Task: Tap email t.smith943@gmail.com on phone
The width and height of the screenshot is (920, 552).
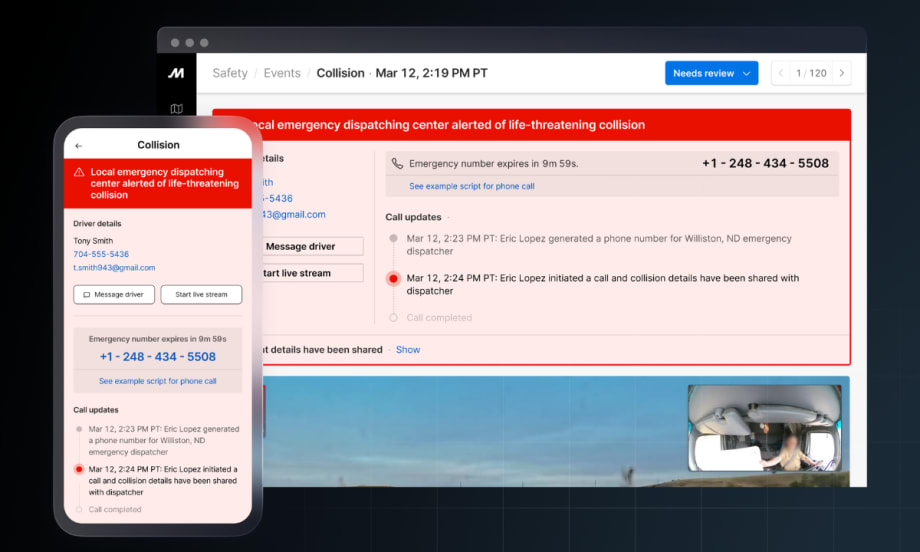Action: [x=114, y=267]
